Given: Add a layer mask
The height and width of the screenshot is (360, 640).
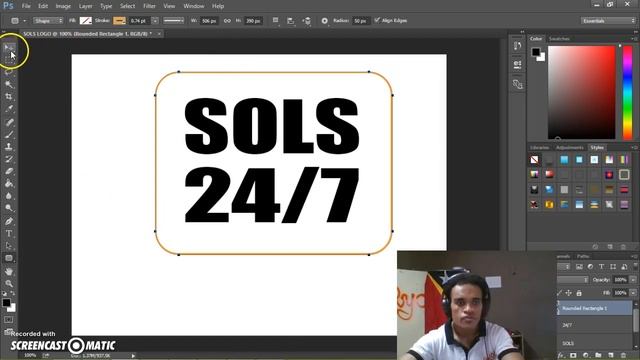Looking at the screenshot, I should pyautogui.click(x=573, y=356).
